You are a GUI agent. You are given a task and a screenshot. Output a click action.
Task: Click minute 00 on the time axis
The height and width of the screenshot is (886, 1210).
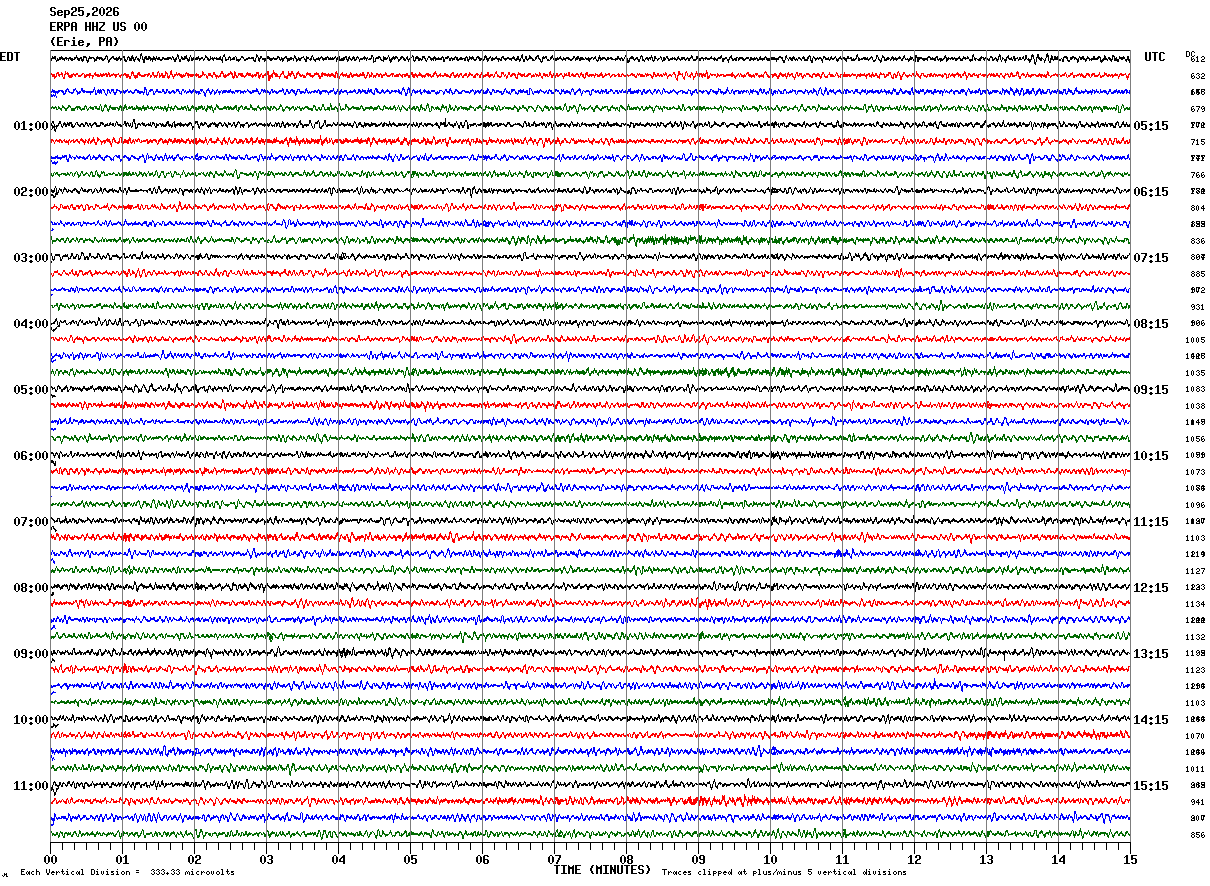[50, 859]
